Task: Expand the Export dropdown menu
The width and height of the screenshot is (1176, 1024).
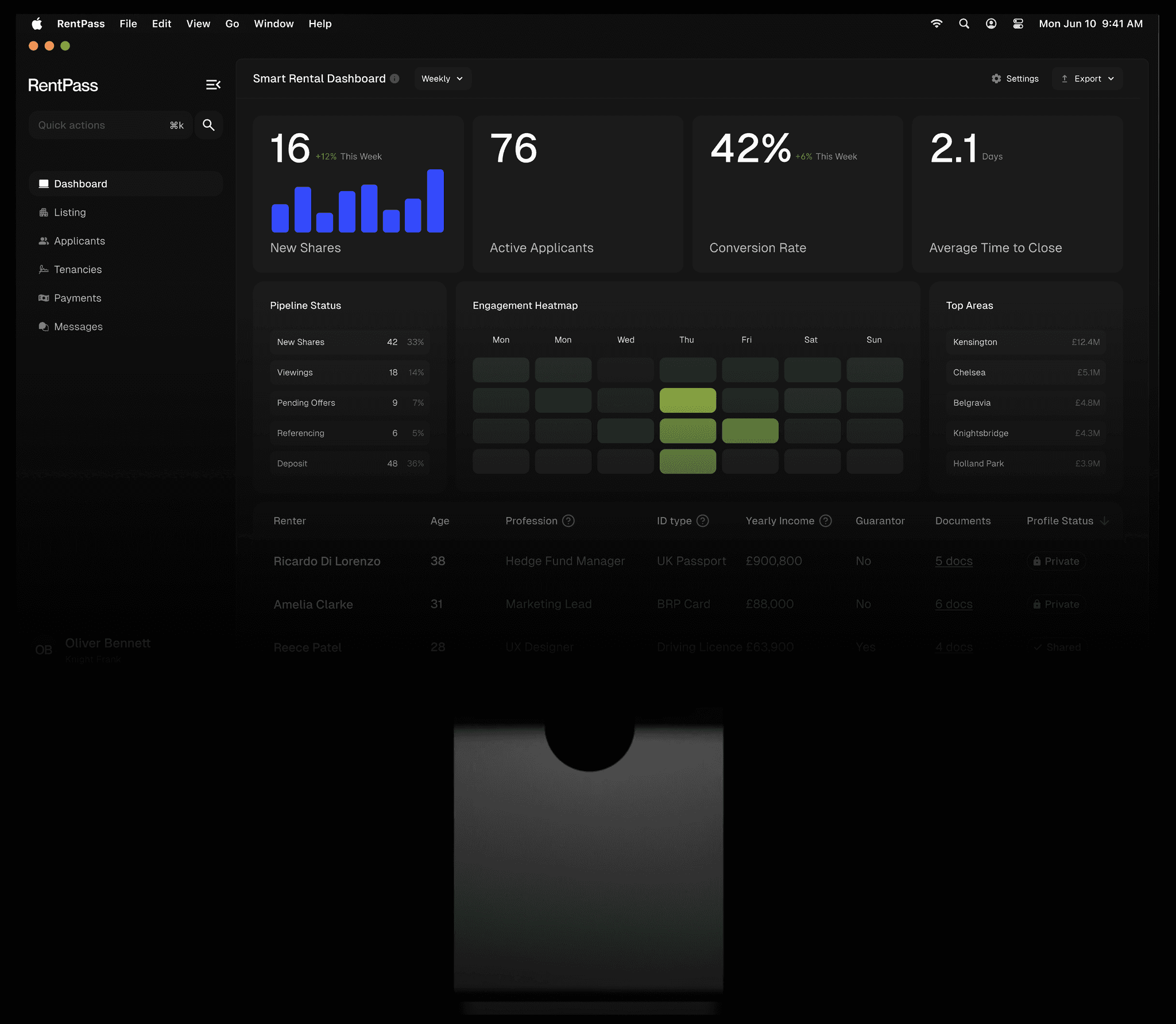Action: 1088,79
